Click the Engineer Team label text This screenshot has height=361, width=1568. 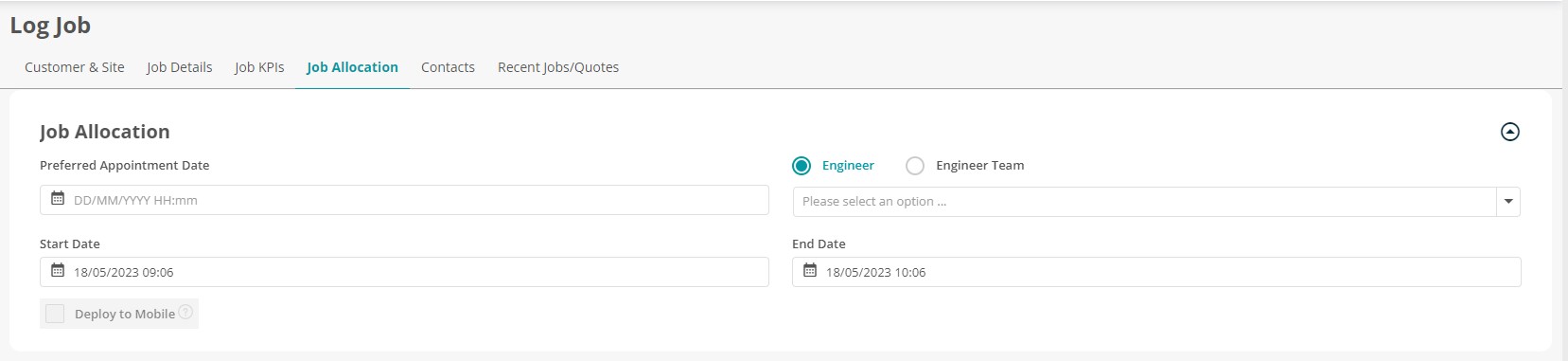[x=979, y=165]
